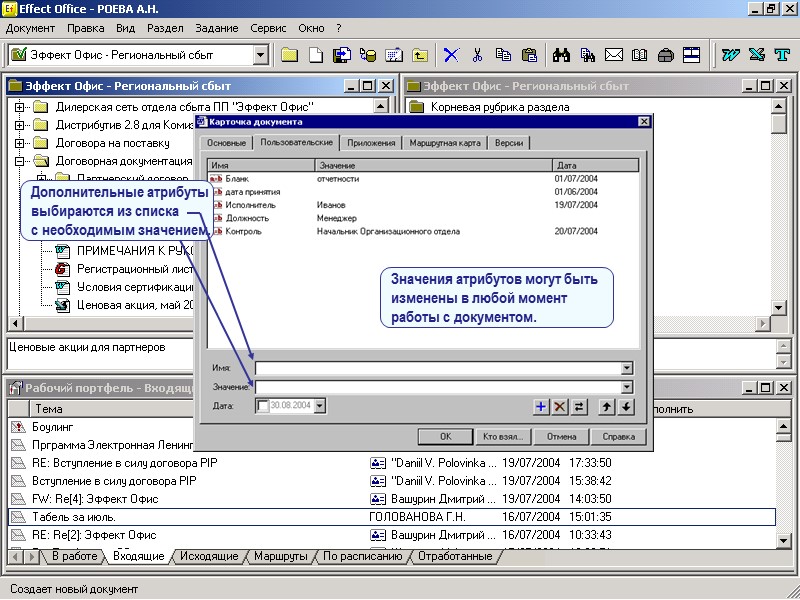Click the Справка button

pos(618,437)
